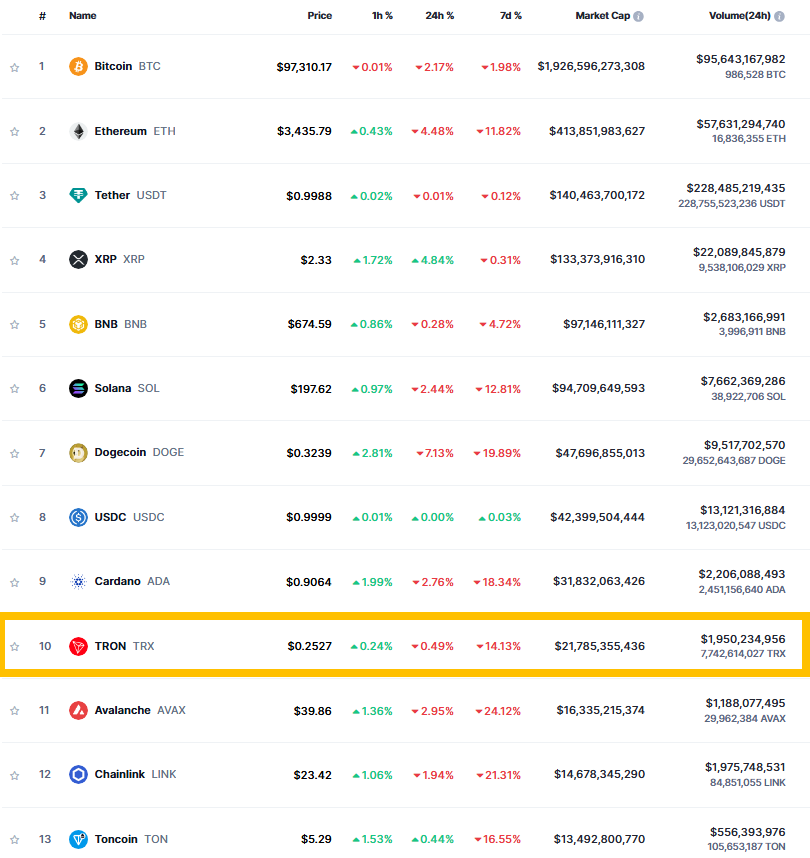Screen dimensions: 810x858
Task: Open Volume(24h) info tooltip icon
Action: point(779,16)
